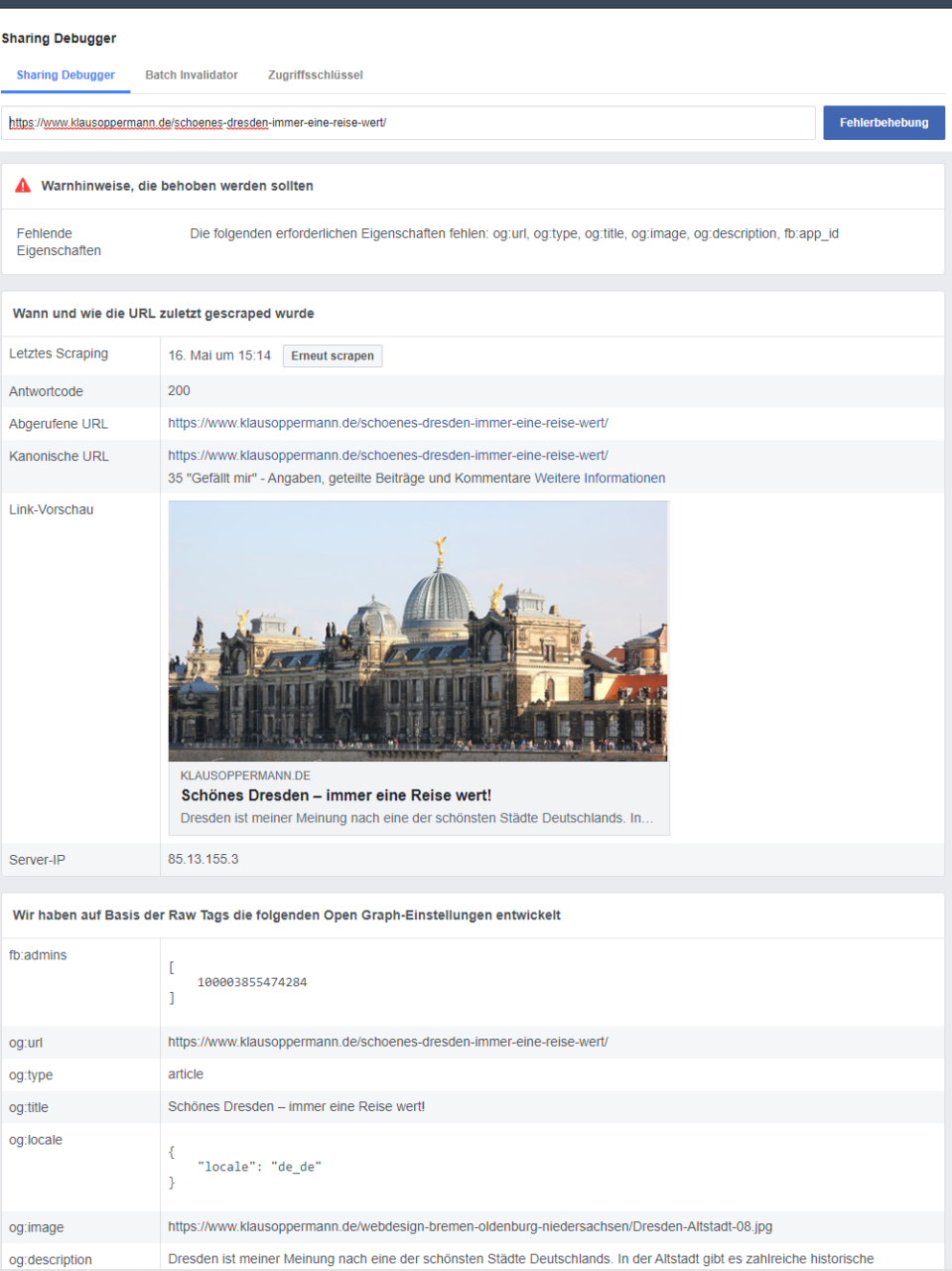The height and width of the screenshot is (1271, 952).
Task: Click the red warning triangle icon
Action: click(x=23, y=186)
